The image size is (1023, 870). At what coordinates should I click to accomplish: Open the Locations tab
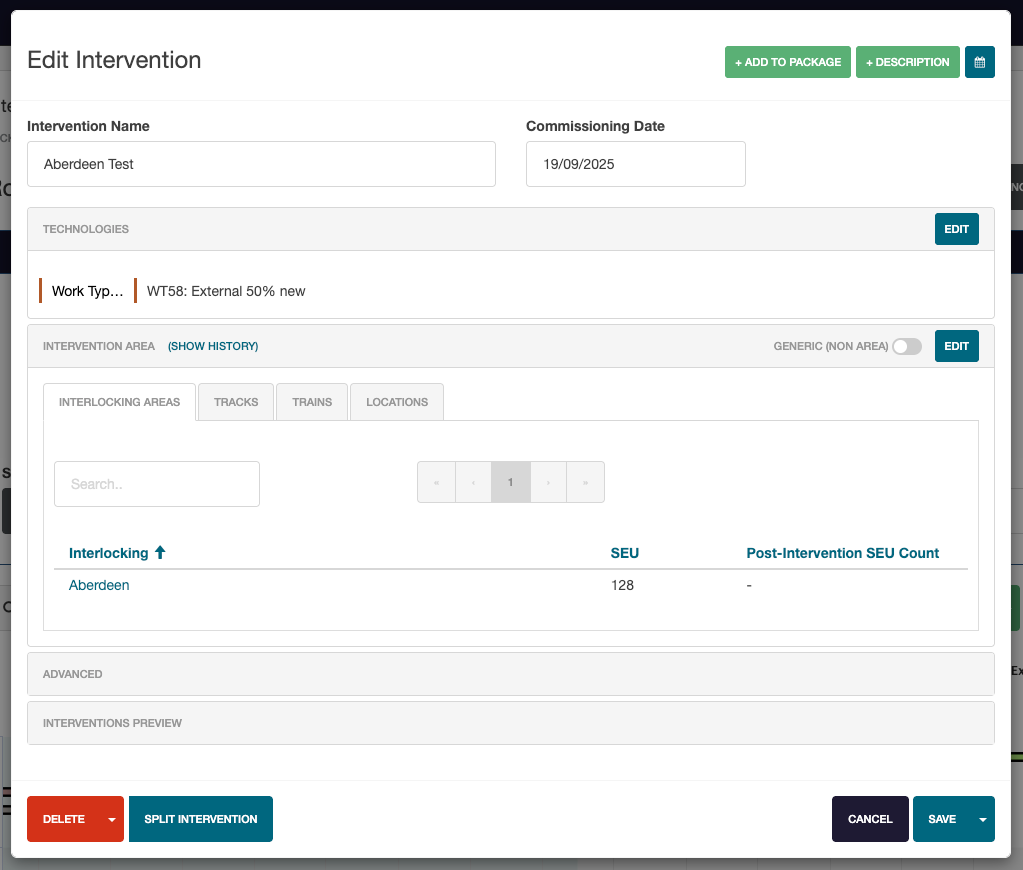click(397, 402)
